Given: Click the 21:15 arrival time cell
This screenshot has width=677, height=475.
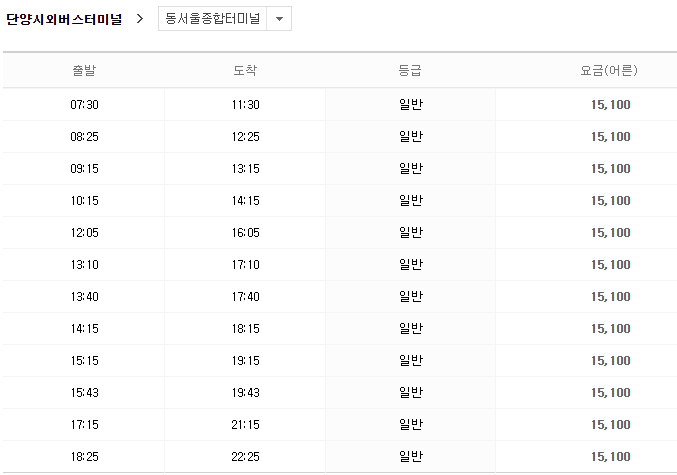Looking at the screenshot, I should coord(245,425).
